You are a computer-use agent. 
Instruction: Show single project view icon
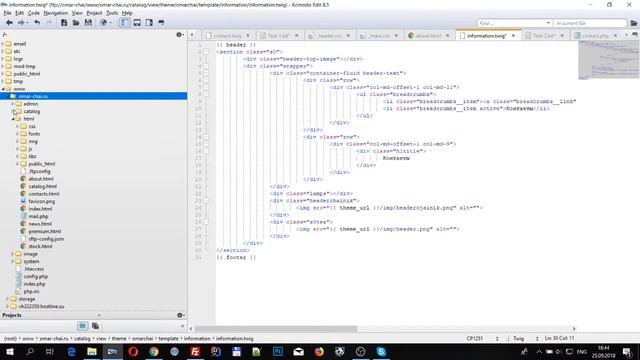tap(82, 326)
